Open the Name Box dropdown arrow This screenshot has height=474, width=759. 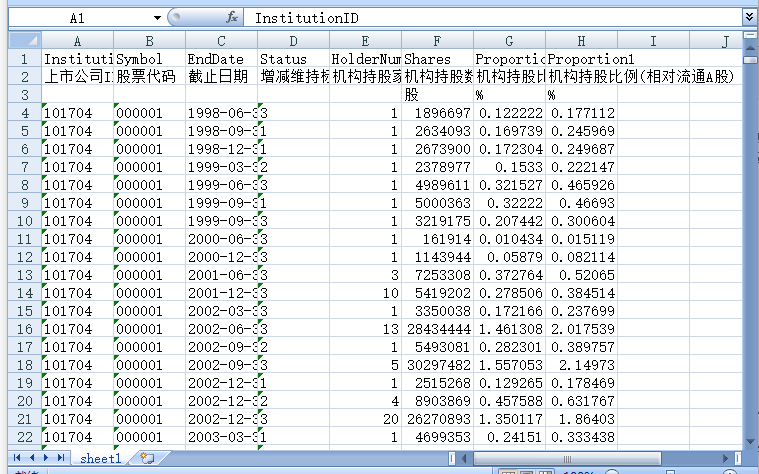pos(157,18)
